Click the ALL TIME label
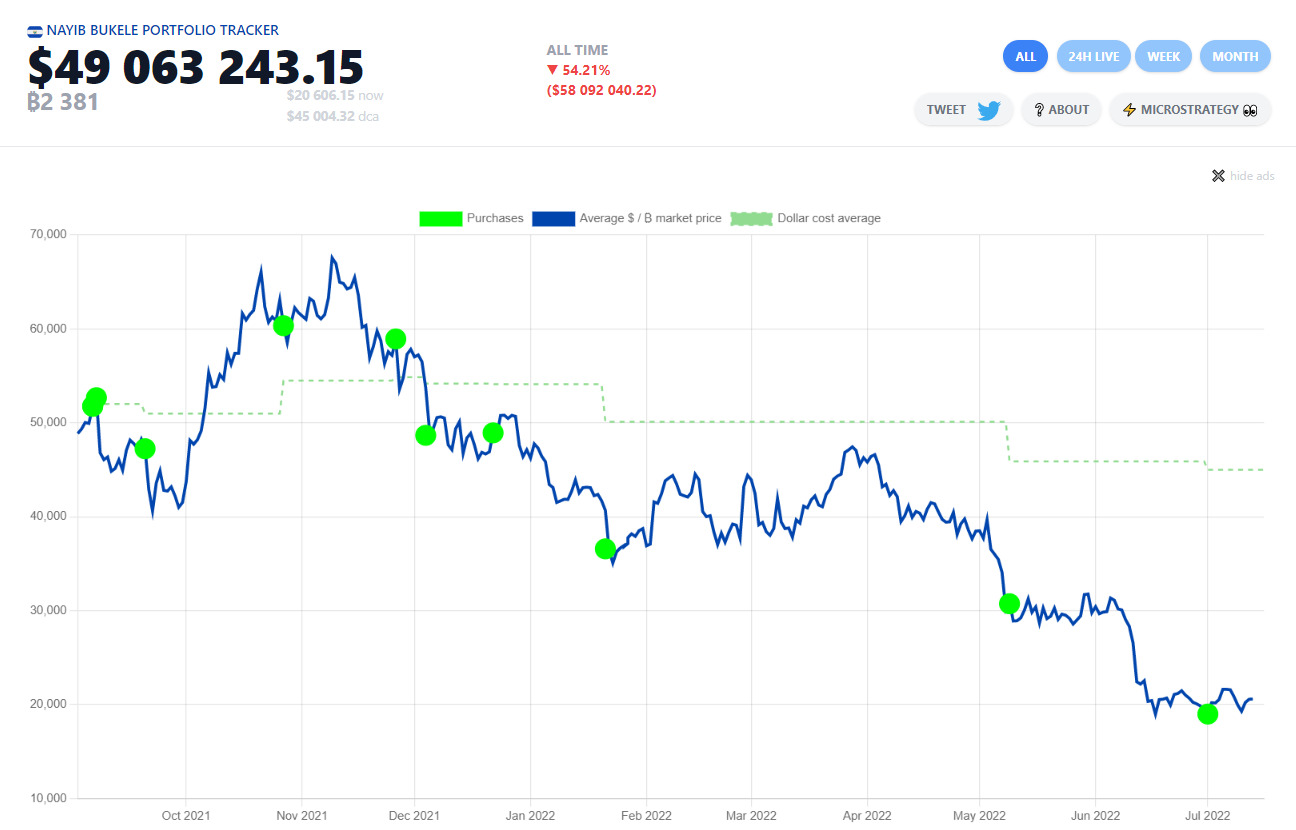The height and width of the screenshot is (830, 1296). tap(577, 50)
